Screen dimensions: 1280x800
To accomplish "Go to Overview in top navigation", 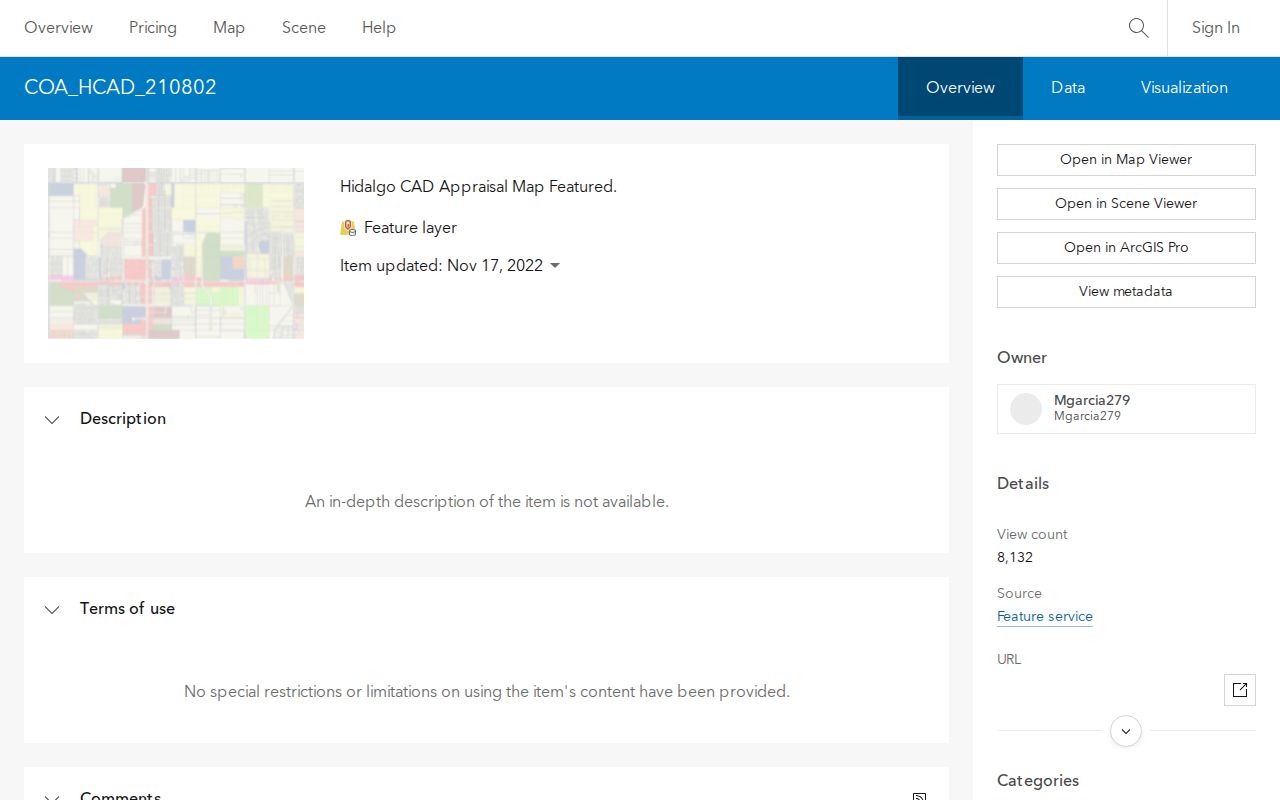I will tap(59, 28).
